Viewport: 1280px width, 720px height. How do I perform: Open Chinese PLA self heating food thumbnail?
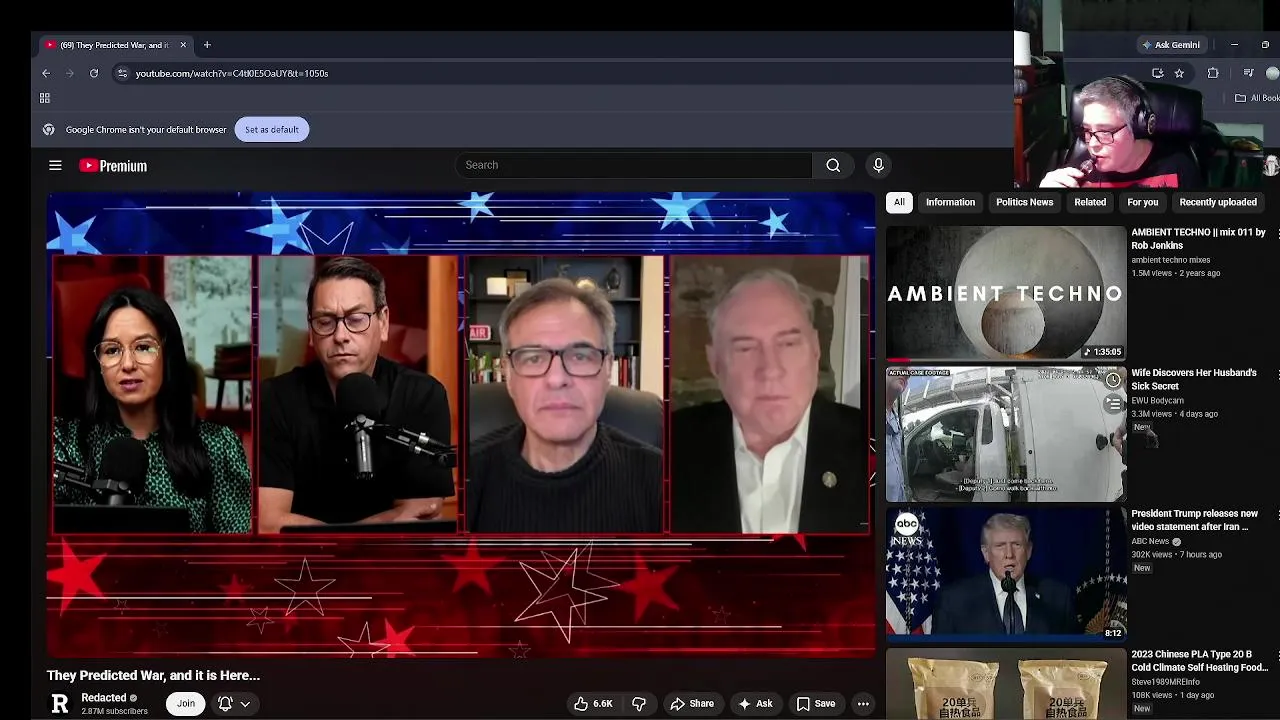tap(1006, 684)
